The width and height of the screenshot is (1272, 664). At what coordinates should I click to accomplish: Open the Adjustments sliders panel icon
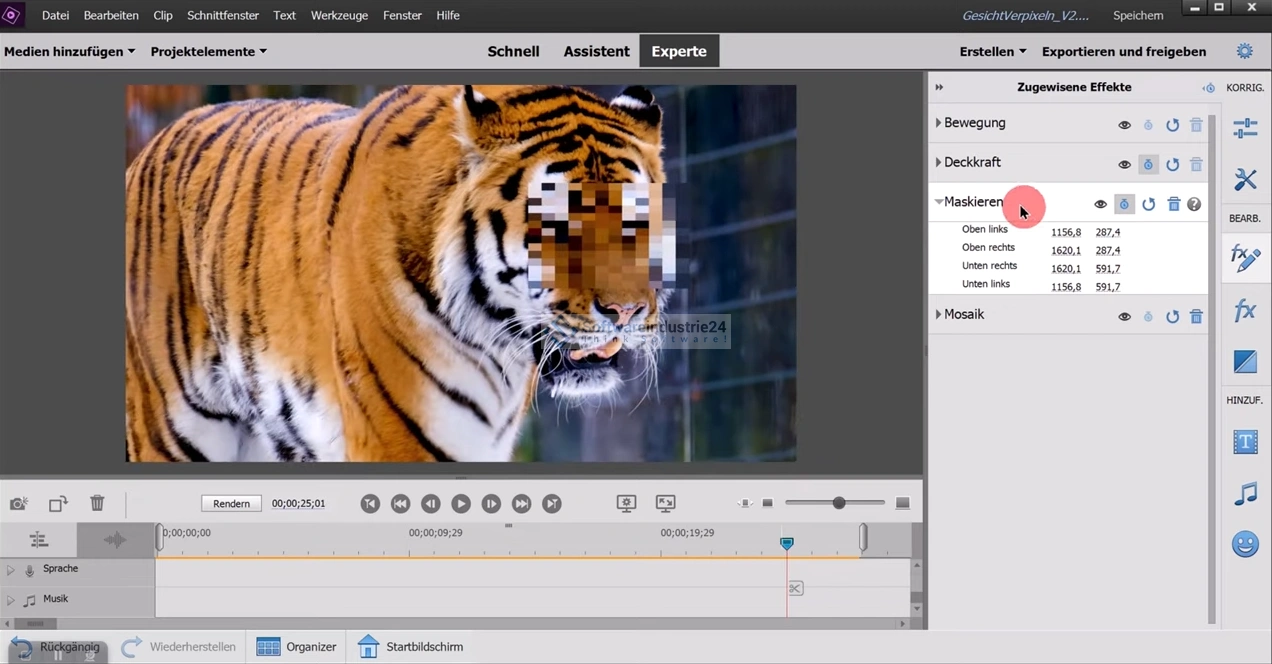coord(1245,128)
